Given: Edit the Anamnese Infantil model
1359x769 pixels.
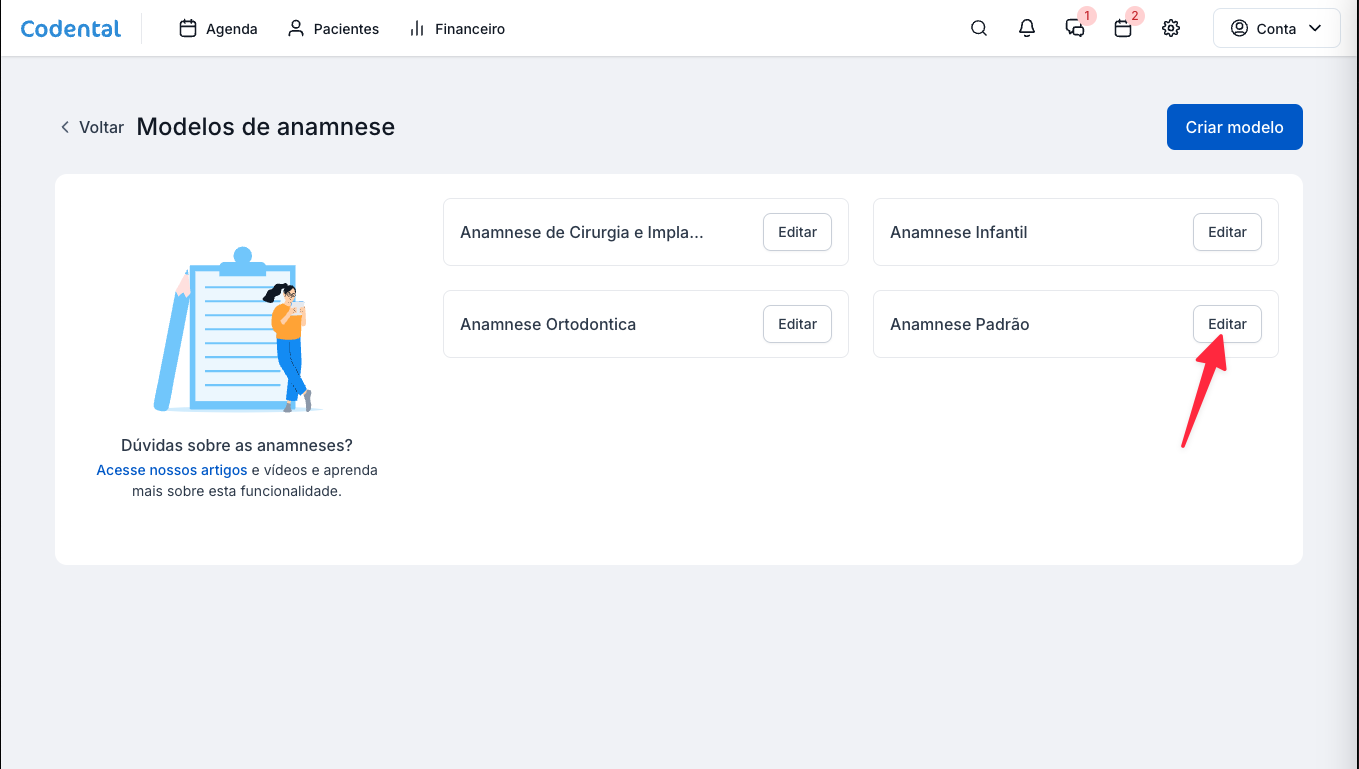Looking at the screenshot, I should [1227, 232].
